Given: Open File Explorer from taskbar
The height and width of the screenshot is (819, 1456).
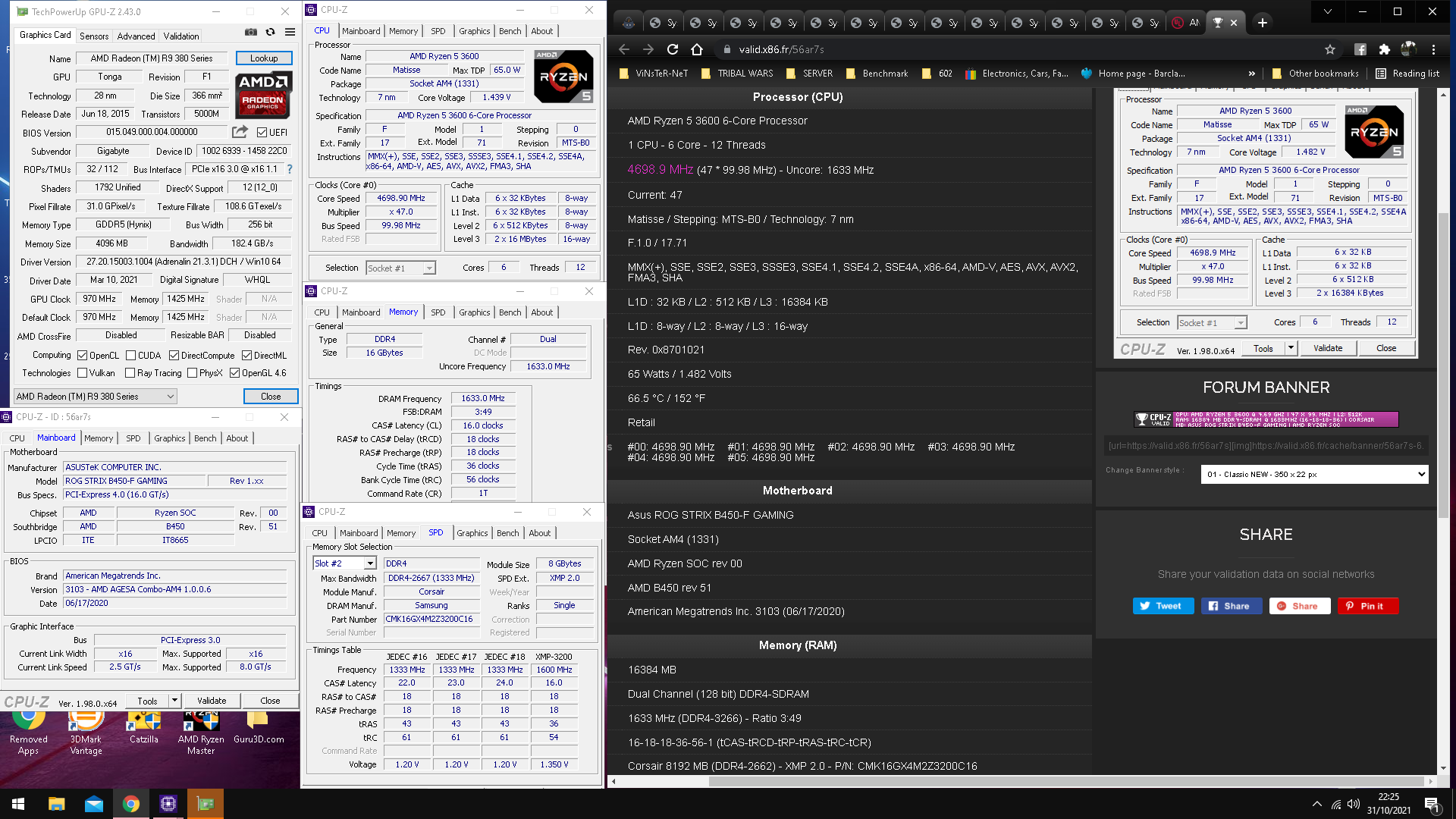Looking at the screenshot, I should tap(56, 804).
